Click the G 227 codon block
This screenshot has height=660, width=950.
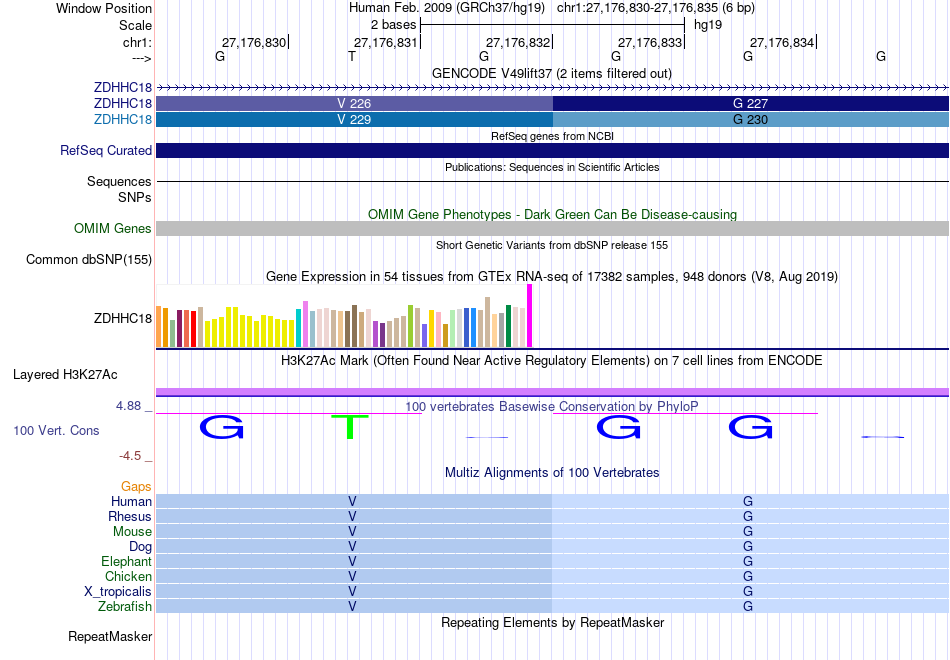point(751,104)
